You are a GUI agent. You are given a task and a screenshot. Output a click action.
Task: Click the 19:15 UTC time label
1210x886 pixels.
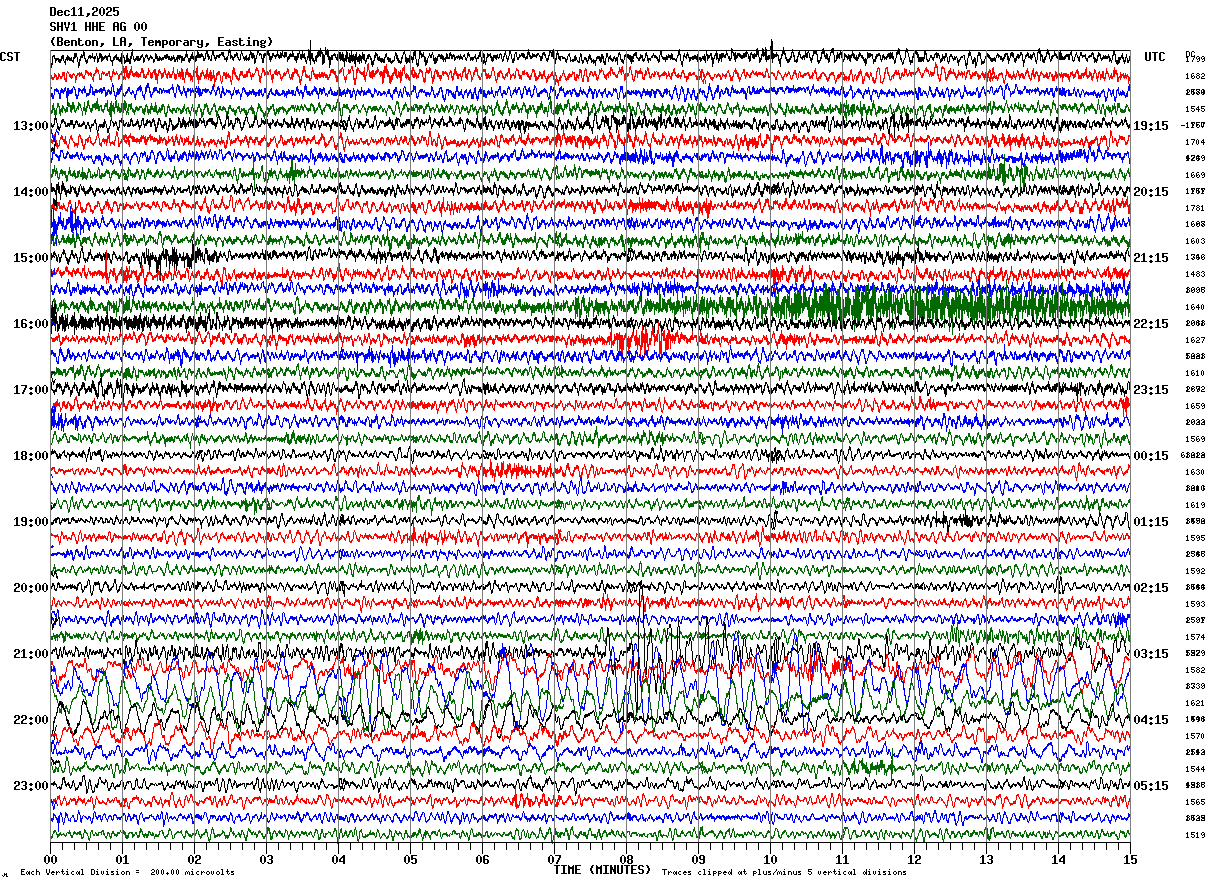click(x=1151, y=126)
